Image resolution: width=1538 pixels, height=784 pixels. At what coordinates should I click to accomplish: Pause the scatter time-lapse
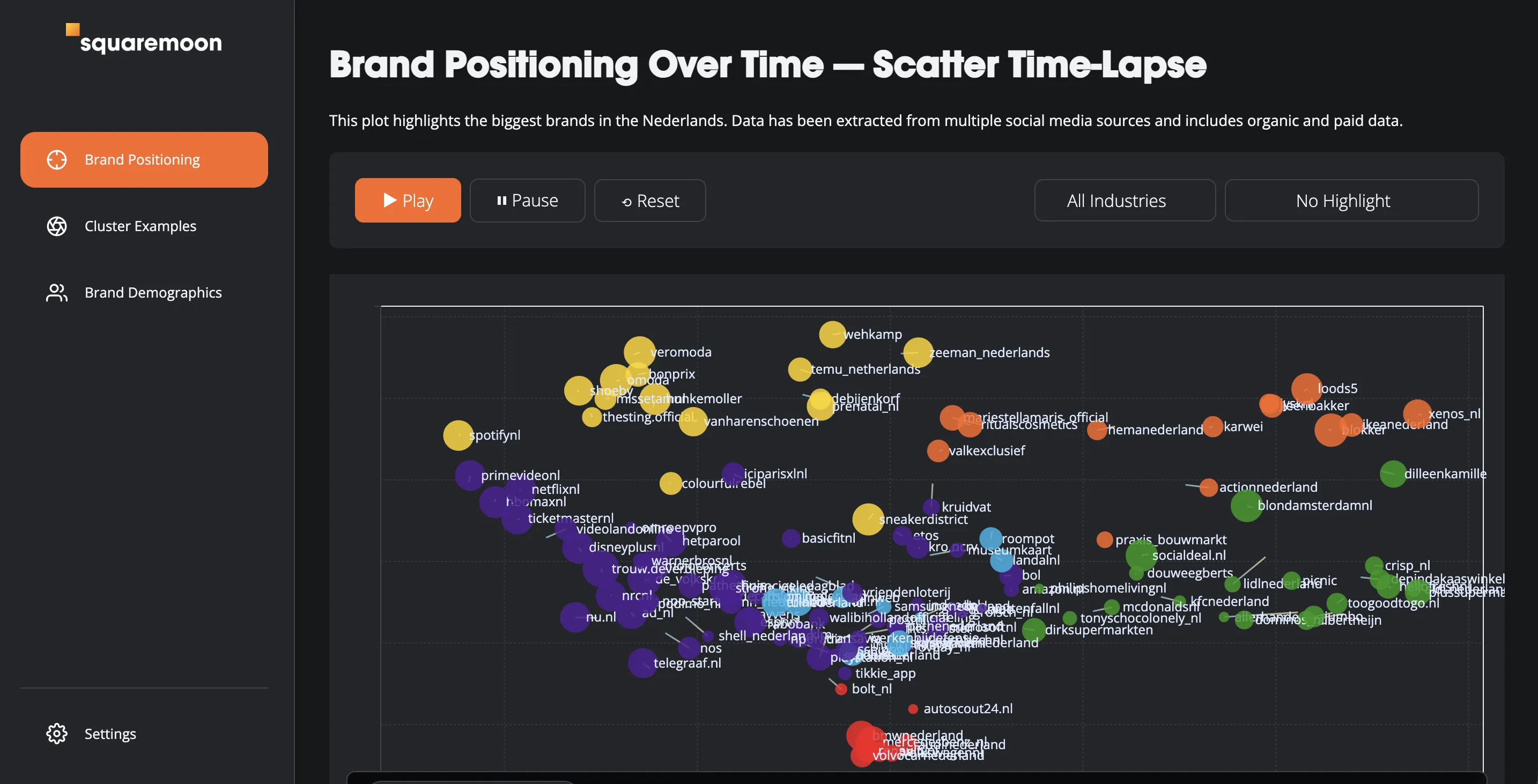tap(527, 201)
